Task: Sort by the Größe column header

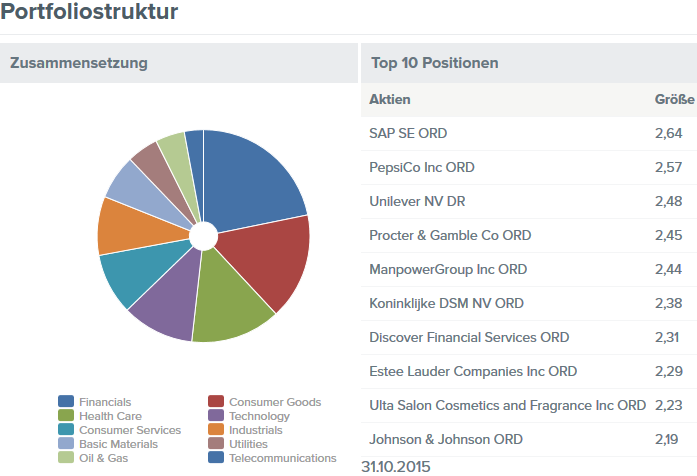Action: 674,99
